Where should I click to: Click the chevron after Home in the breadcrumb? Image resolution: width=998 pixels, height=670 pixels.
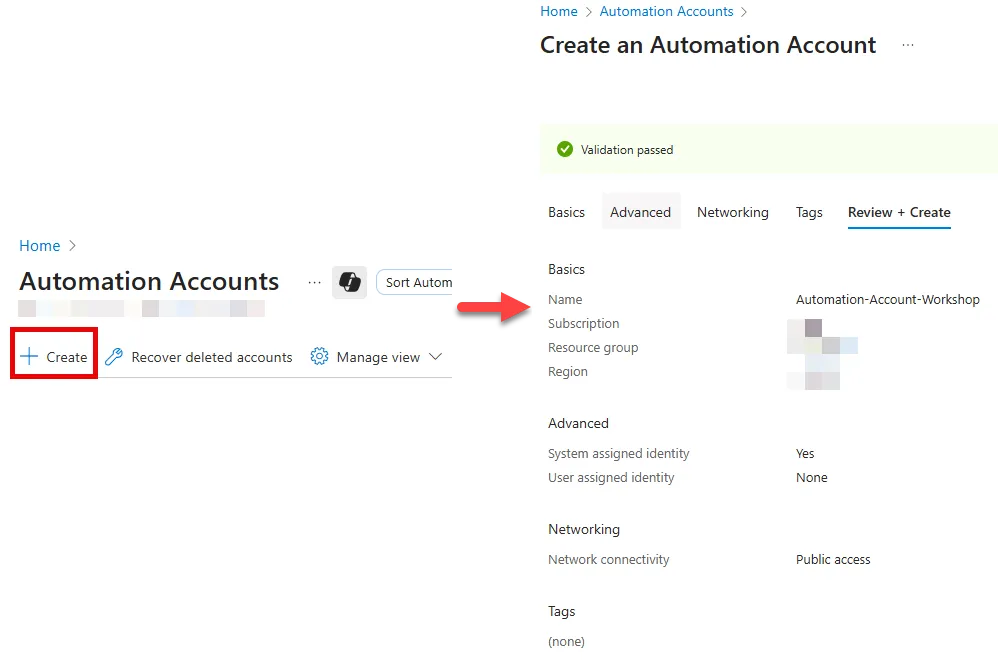[x=72, y=245]
